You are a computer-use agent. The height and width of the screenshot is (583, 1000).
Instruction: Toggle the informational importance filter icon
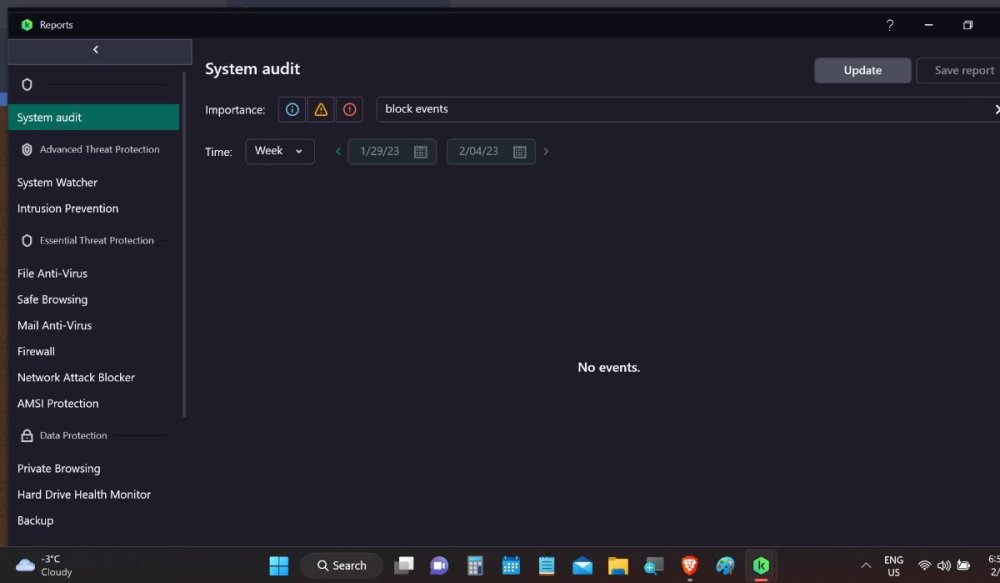pyautogui.click(x=292, y=110)
